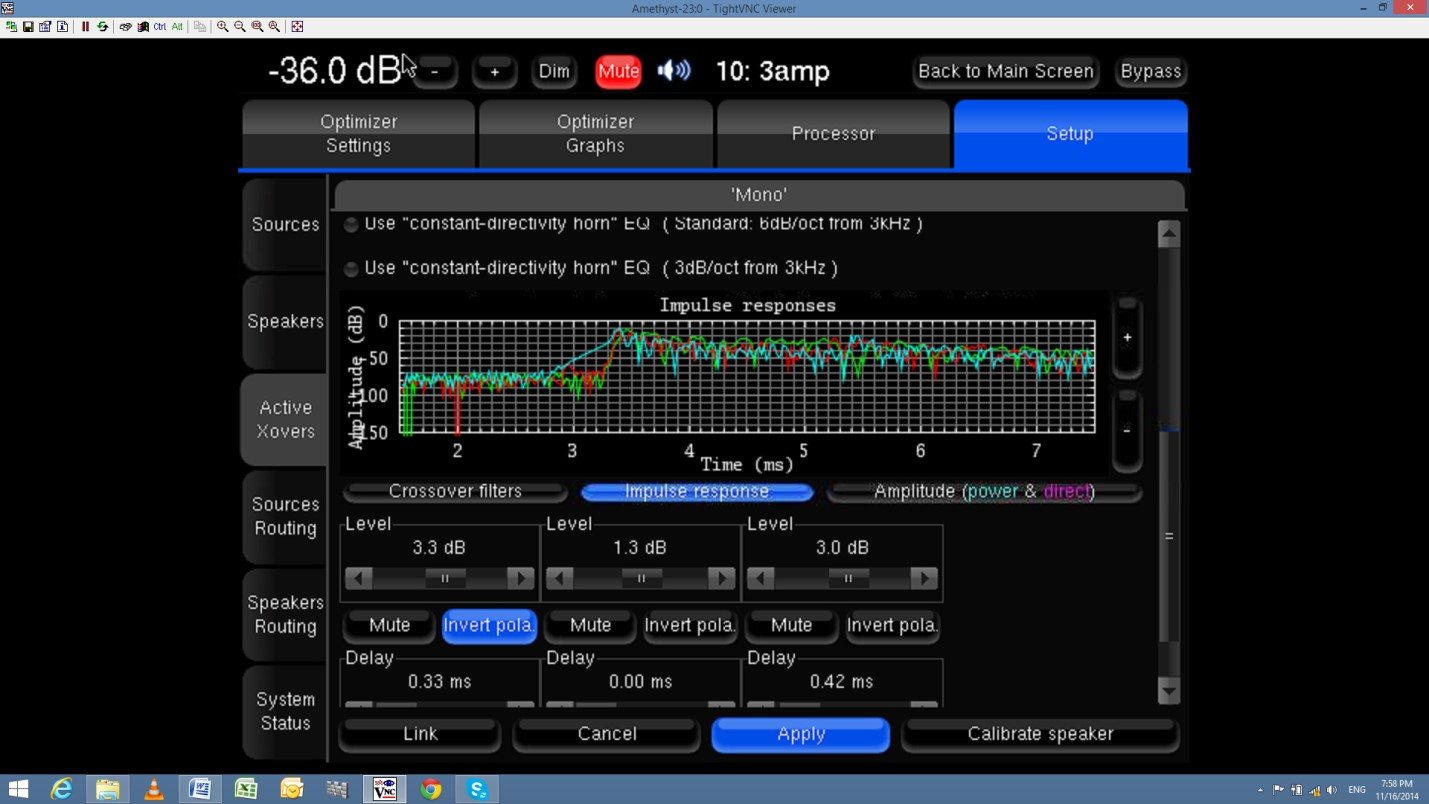Toggle the Bypass button

tap(1151, 71)
